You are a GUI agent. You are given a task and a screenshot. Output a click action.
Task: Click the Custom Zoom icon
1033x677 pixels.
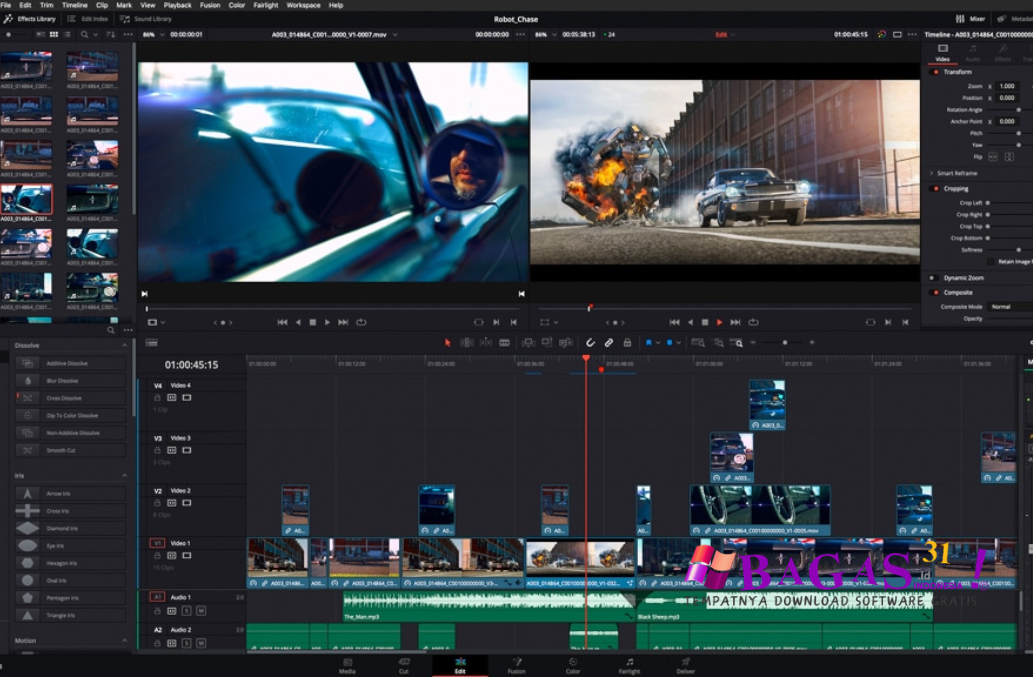point(737,342)
